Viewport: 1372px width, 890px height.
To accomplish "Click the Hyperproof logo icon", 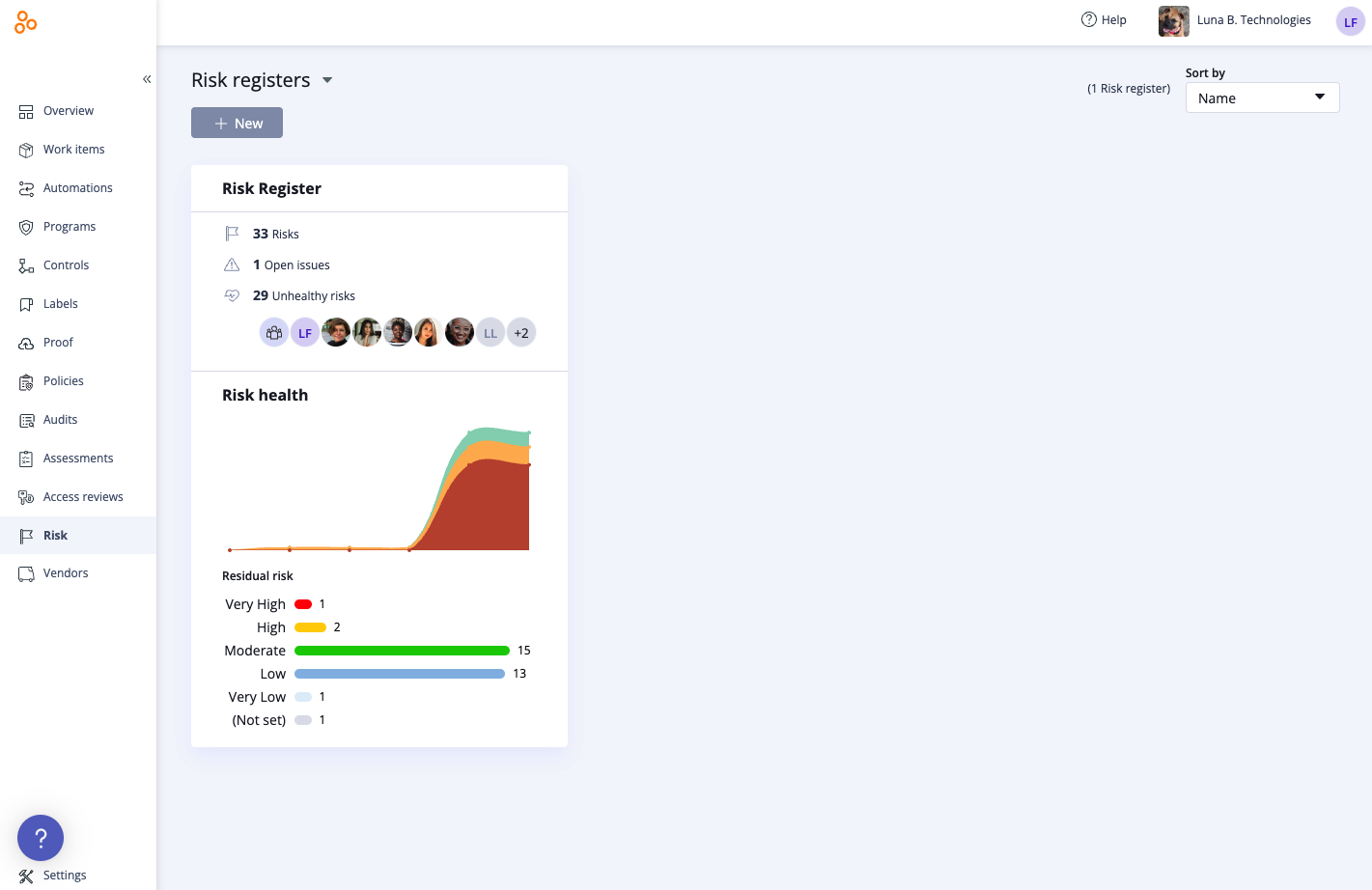I will pyautogui.click(x=26, y=22).
